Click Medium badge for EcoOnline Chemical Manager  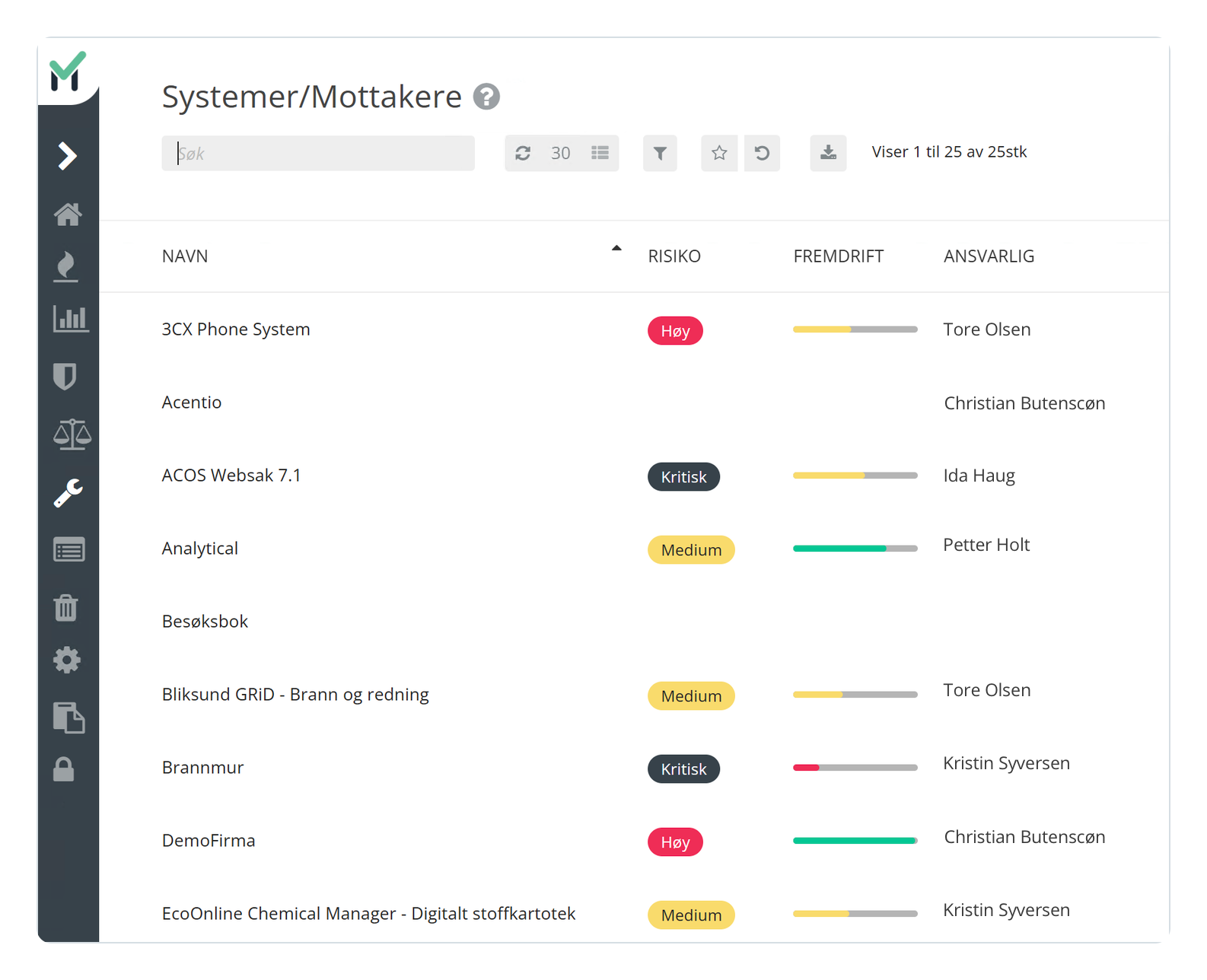click(x=691, y=915)
